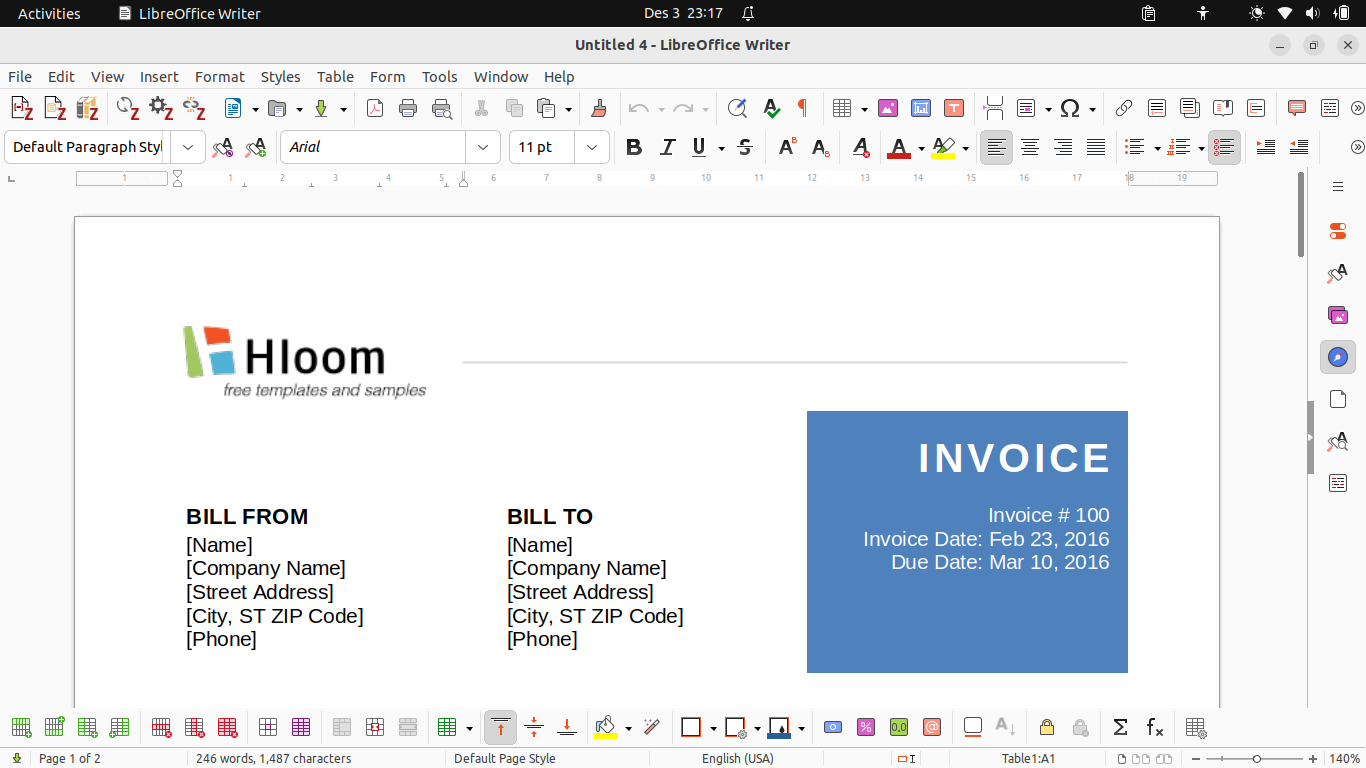Click Clear Direct Formatting icon

pyautogui.click(x=861, y=148)
